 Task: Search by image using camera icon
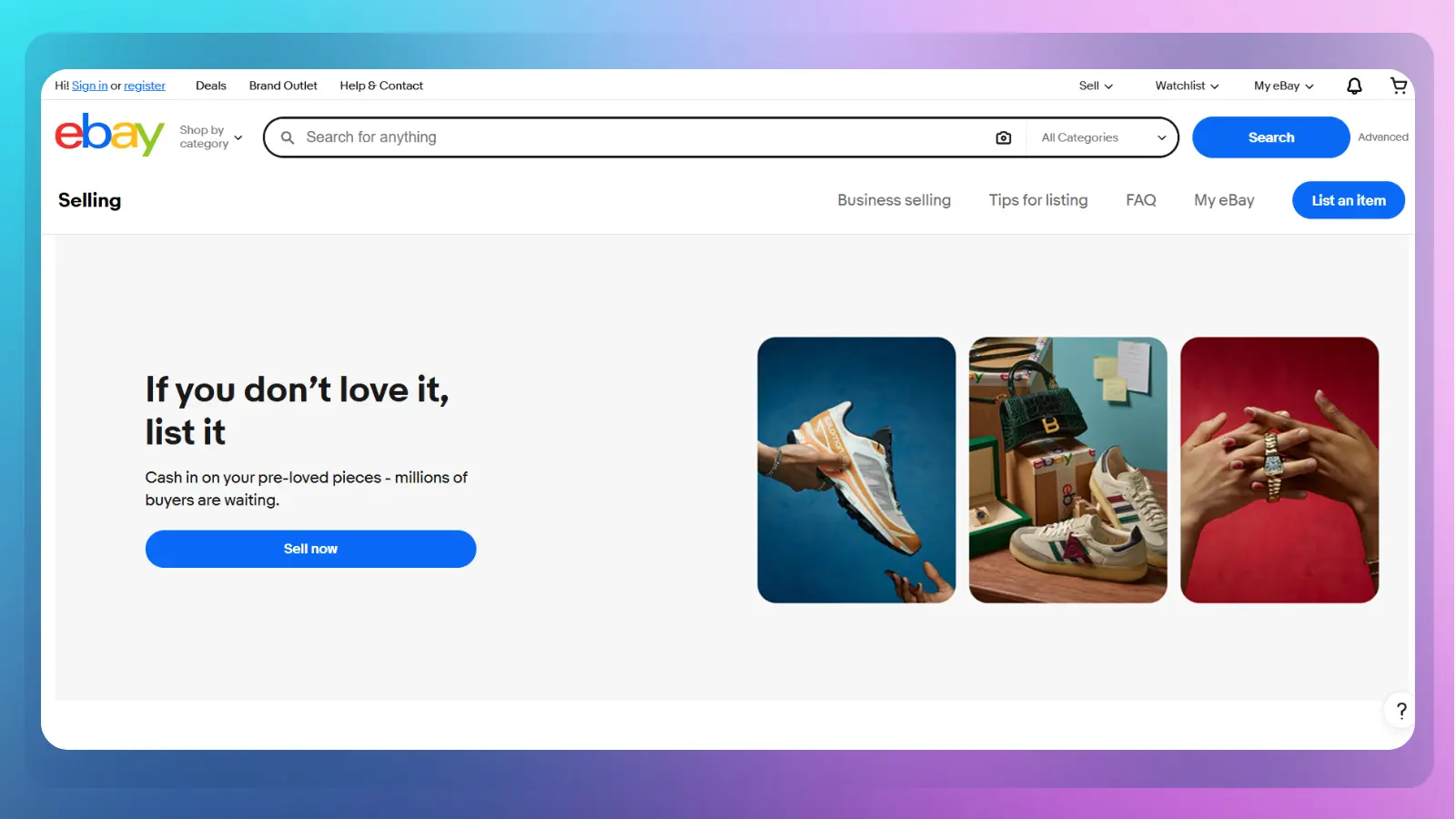pyautogui.click(x=1003, y=137)
